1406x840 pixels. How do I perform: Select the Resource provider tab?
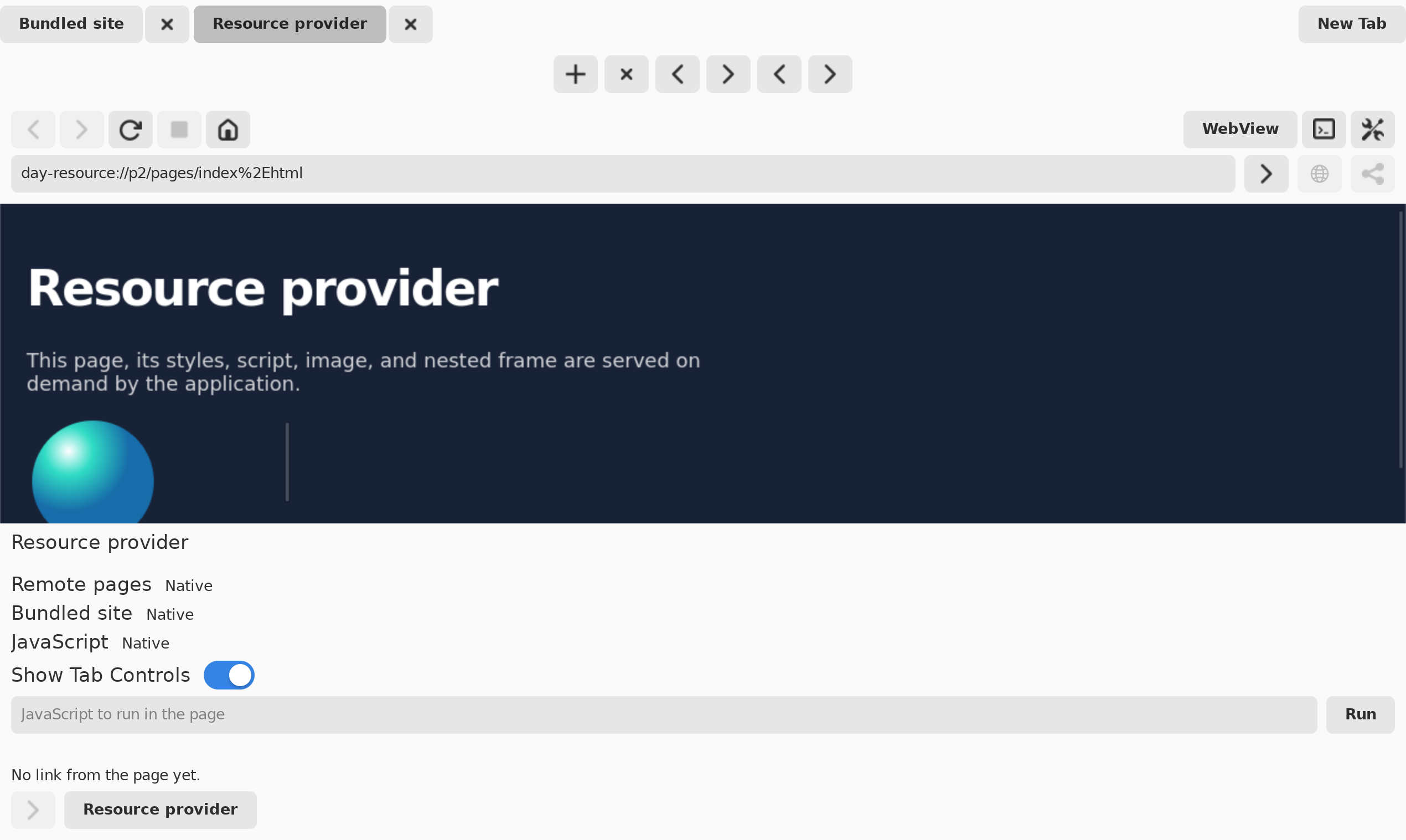pyautogui.click(x=290, y=24)
